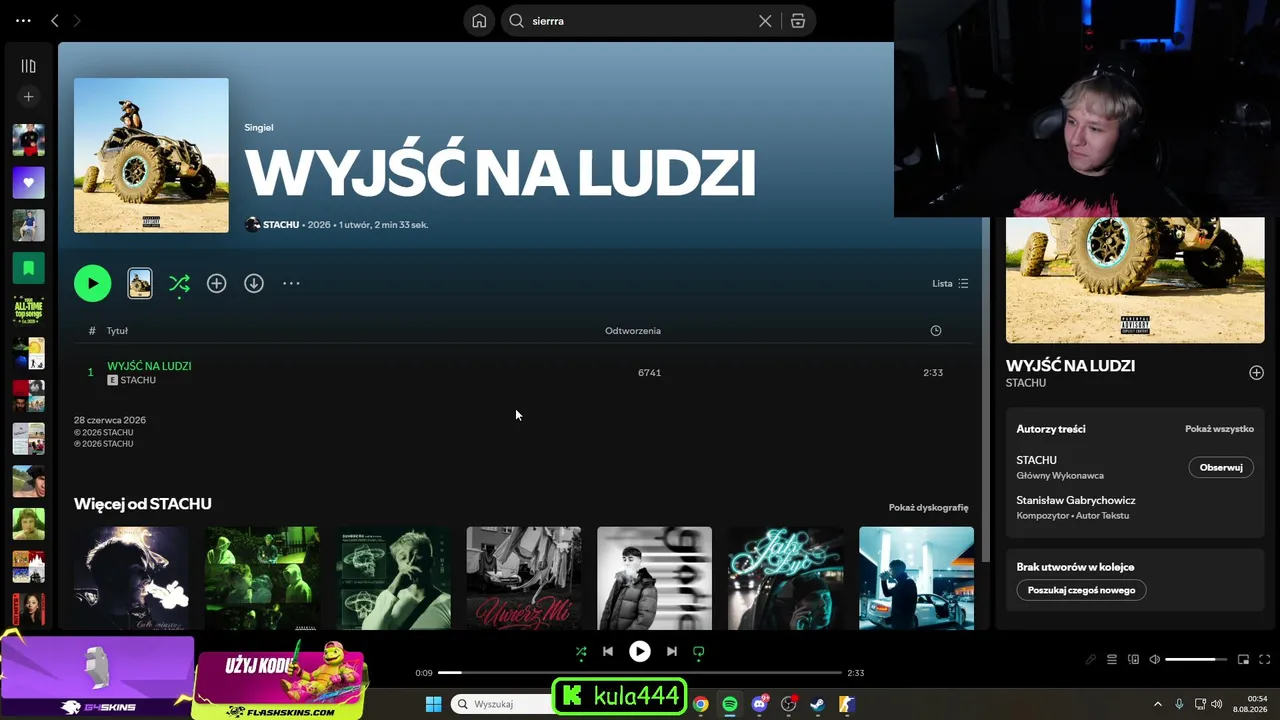Open Spotify Home page
Image resolution: width=1280 pixels, height=720 pixels.
click(480, 21)
